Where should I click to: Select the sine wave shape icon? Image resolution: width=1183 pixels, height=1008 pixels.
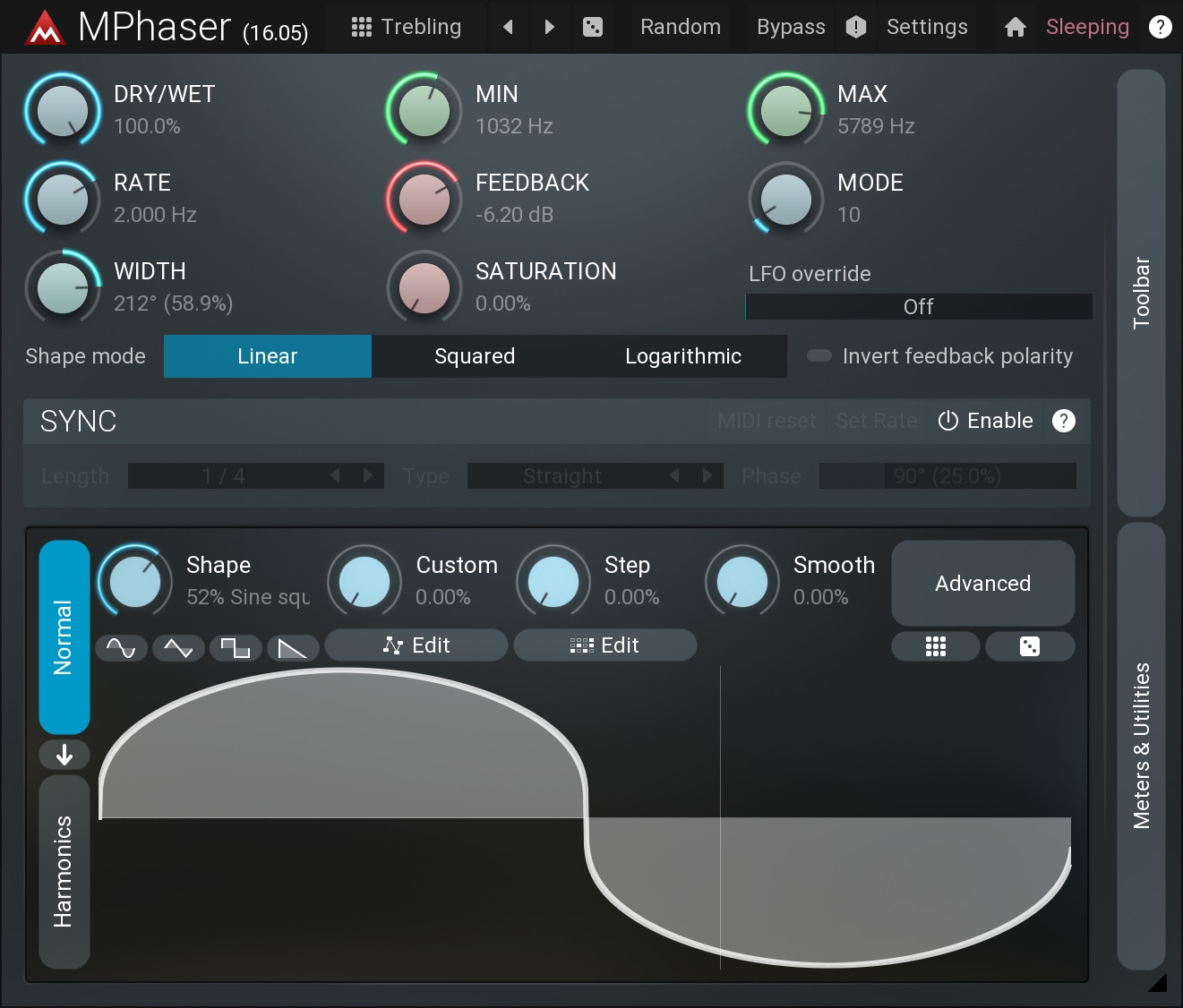point(121,647)
